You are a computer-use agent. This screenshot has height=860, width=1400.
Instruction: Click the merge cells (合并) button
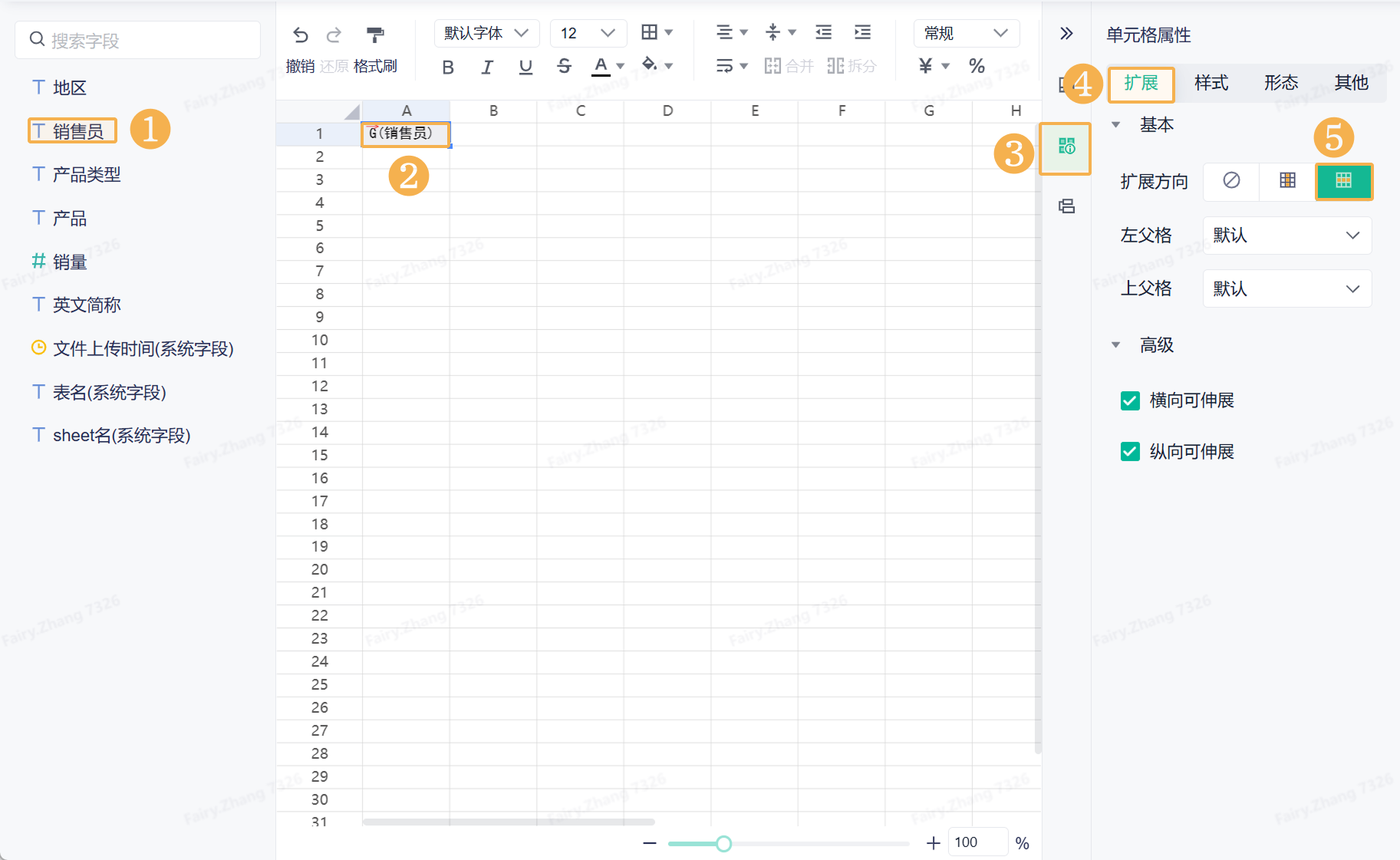pyautogui.click(x=789, y=66)
